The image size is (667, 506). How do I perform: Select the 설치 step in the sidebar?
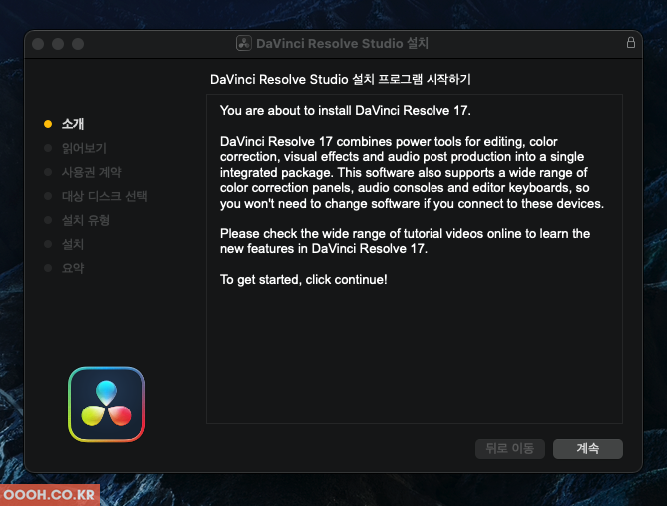click(x=73, y=244)
